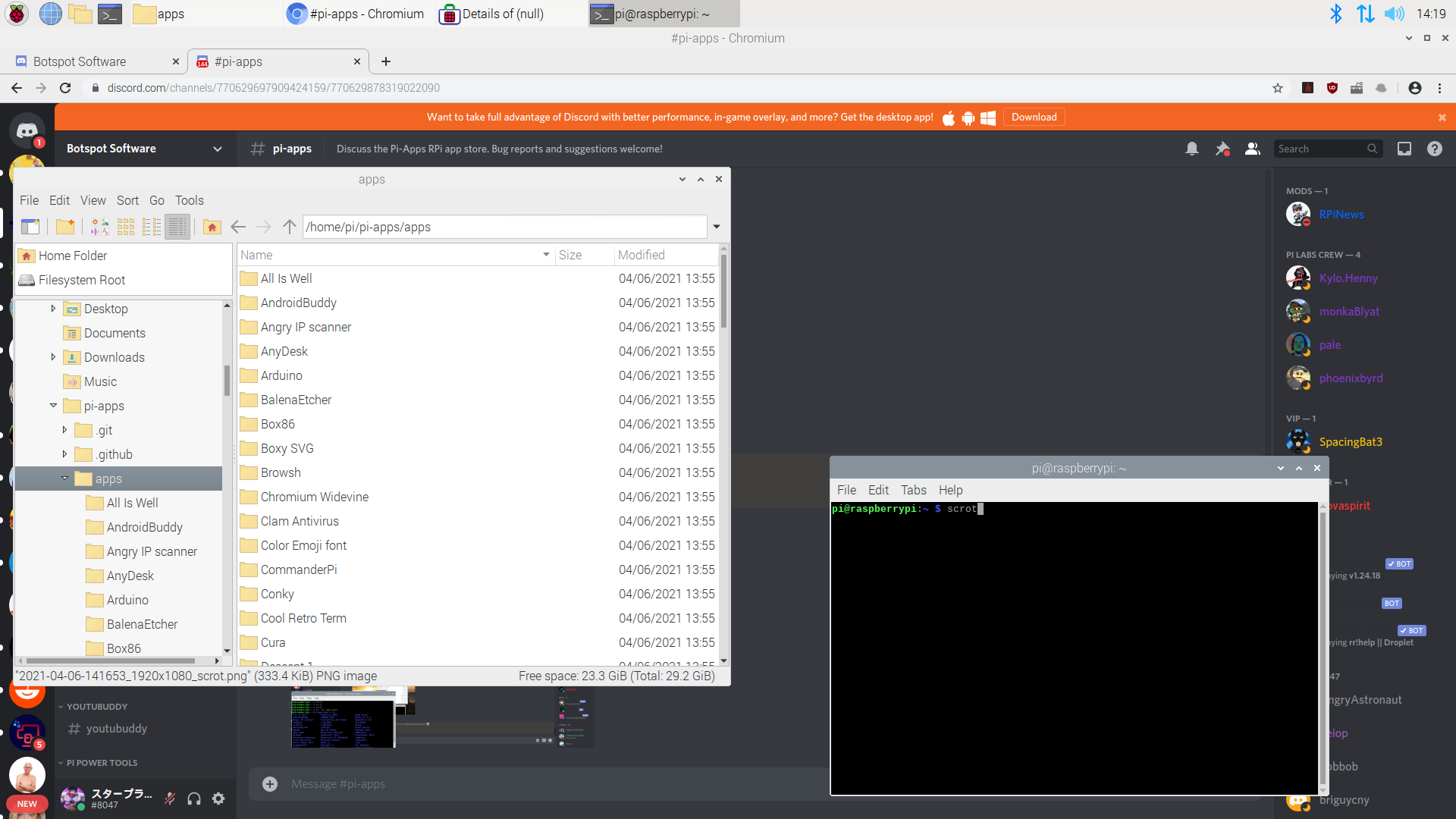1456x819 pixels.
Task: Select the BalenaEtcher folder in file list
Action: 296,400
